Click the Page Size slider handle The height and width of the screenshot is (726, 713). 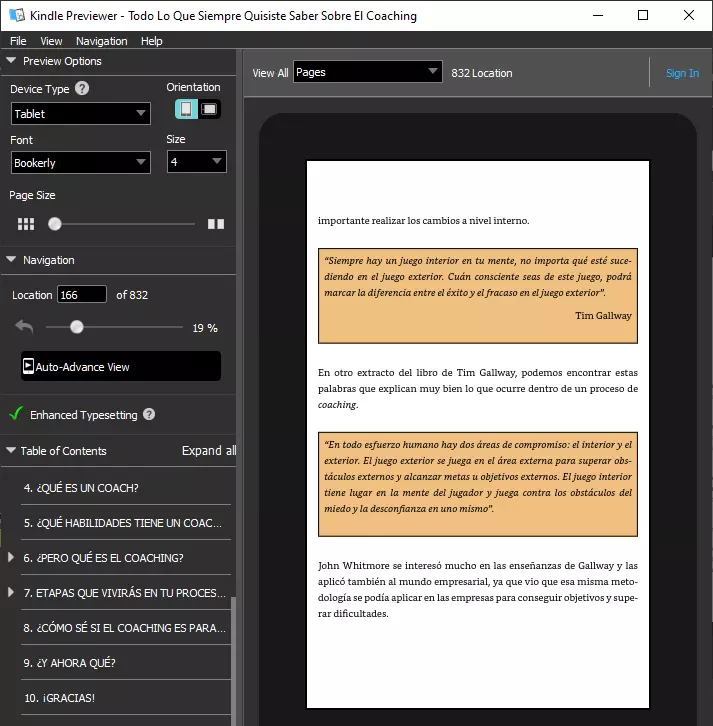pyautogui.click(x=55, y=224)
